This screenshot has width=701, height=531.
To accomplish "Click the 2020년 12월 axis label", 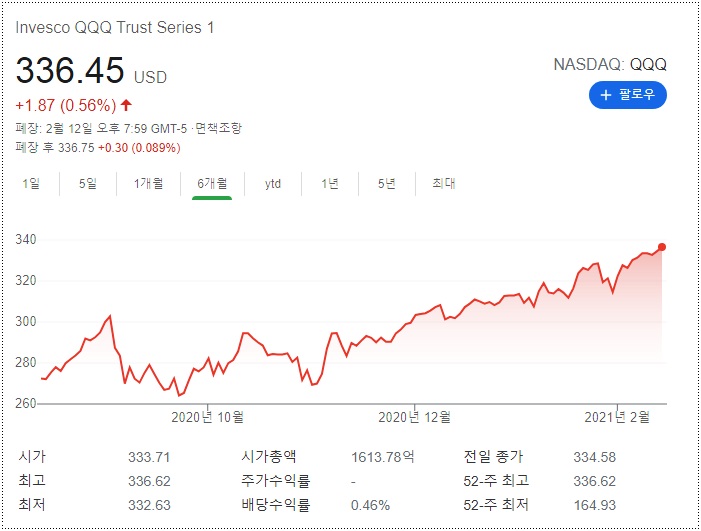I will click(x=414, y=417).
